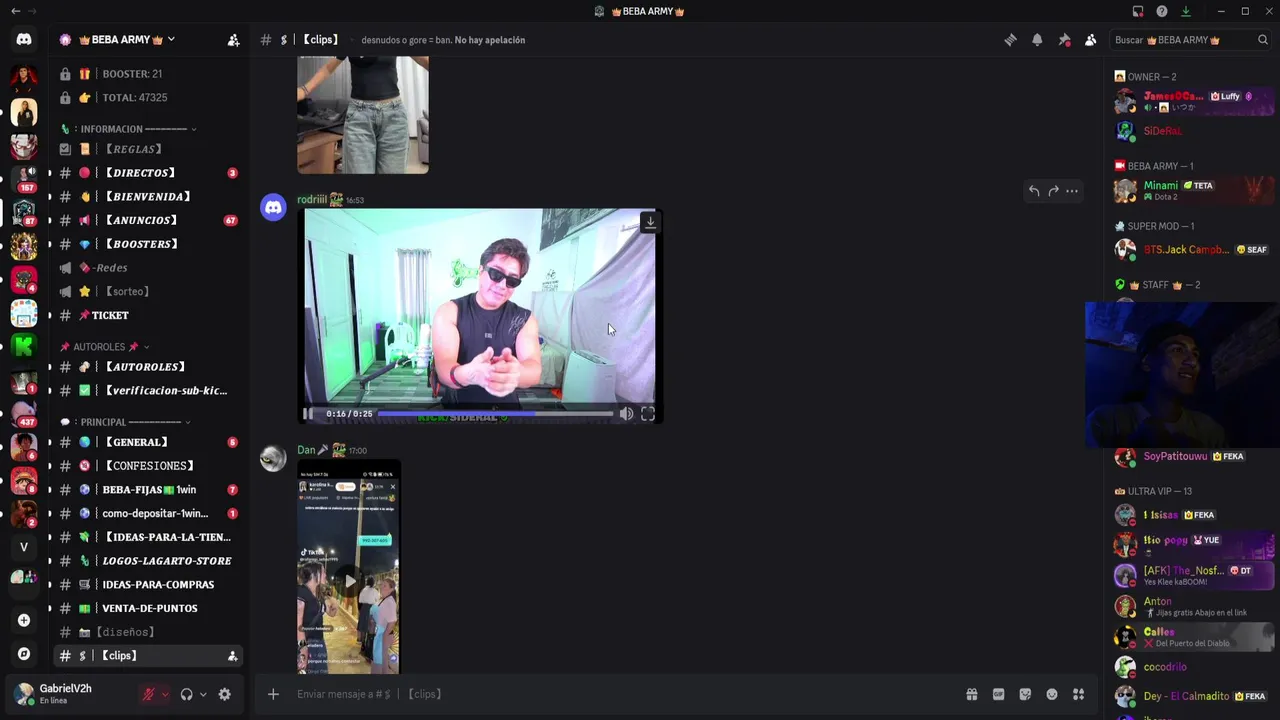Image resolution: width=1280 pixels, height=720 pixels.
Task: Open Minami's member profile
Action: pyautogui.click(x=1194, y=190)
